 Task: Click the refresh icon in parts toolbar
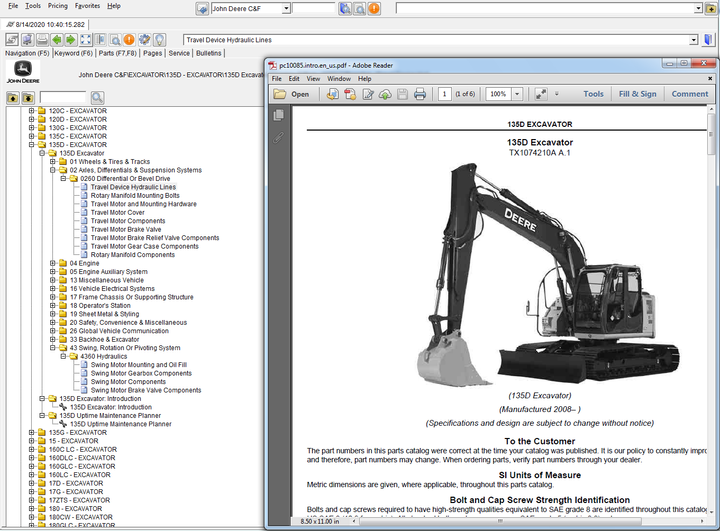[x=12, y=40]
